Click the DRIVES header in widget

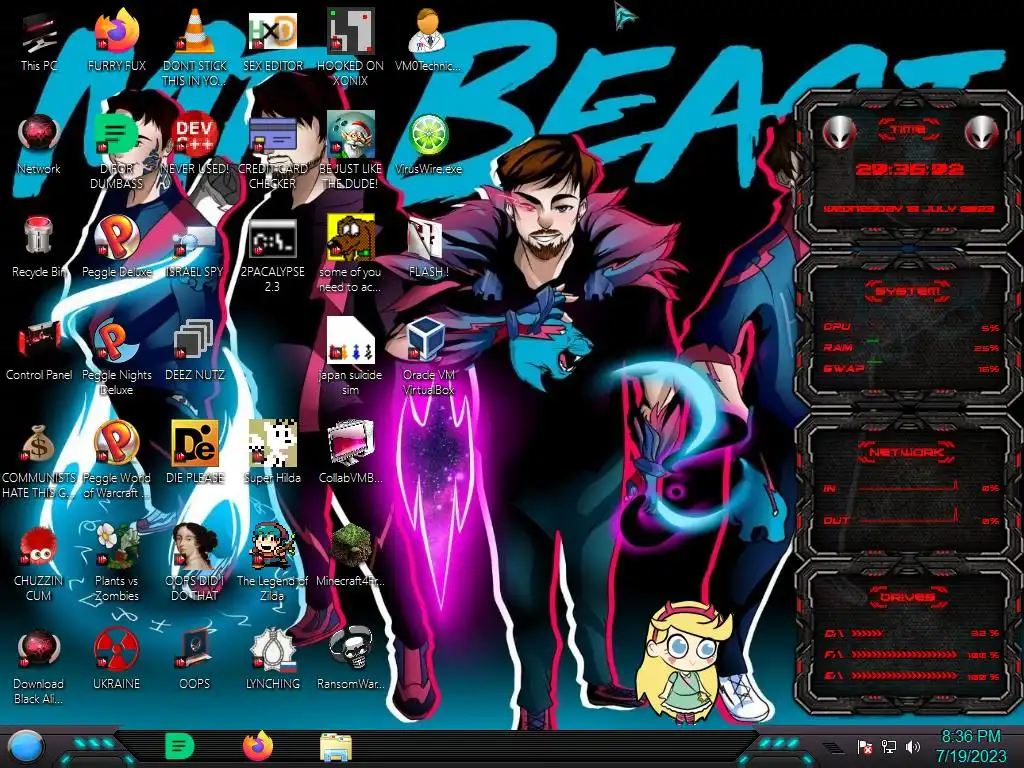[906, 597]
